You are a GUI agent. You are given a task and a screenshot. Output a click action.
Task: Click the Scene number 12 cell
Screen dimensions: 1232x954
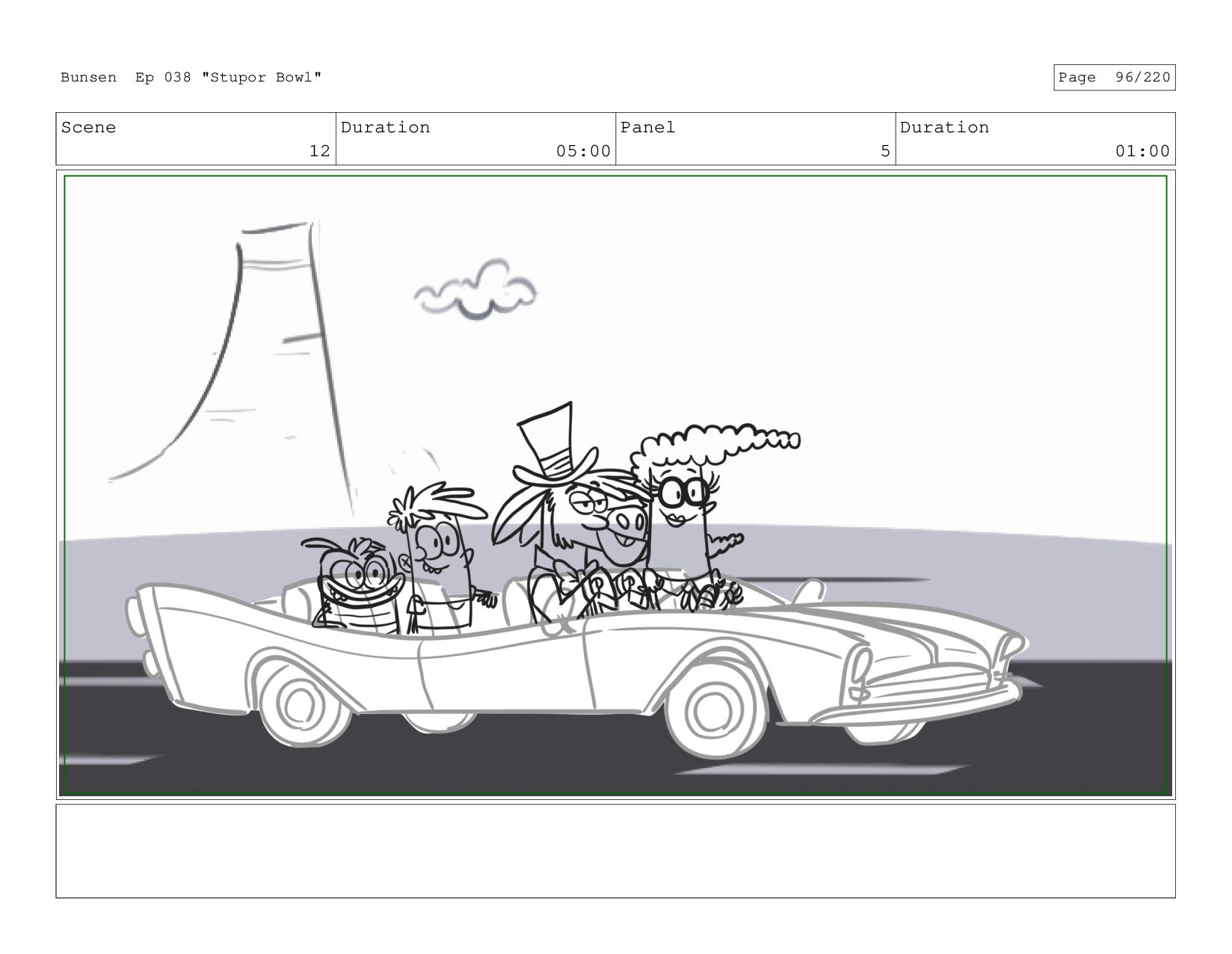196,139
